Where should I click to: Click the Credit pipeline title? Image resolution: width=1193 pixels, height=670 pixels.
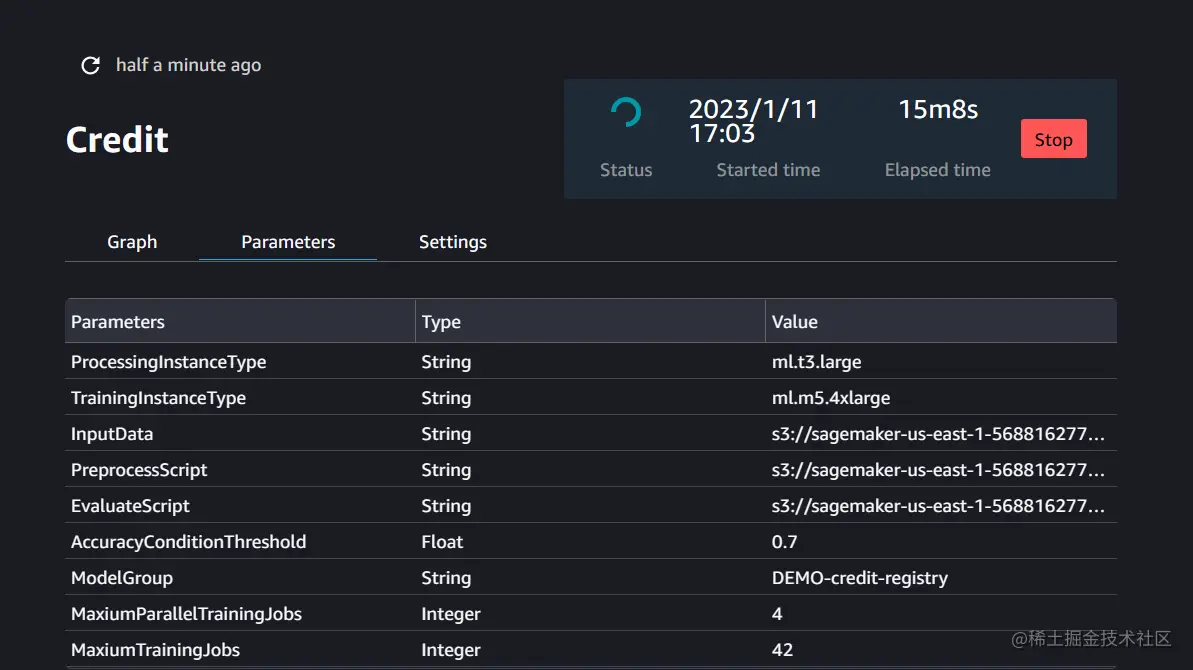click(117, 140)
